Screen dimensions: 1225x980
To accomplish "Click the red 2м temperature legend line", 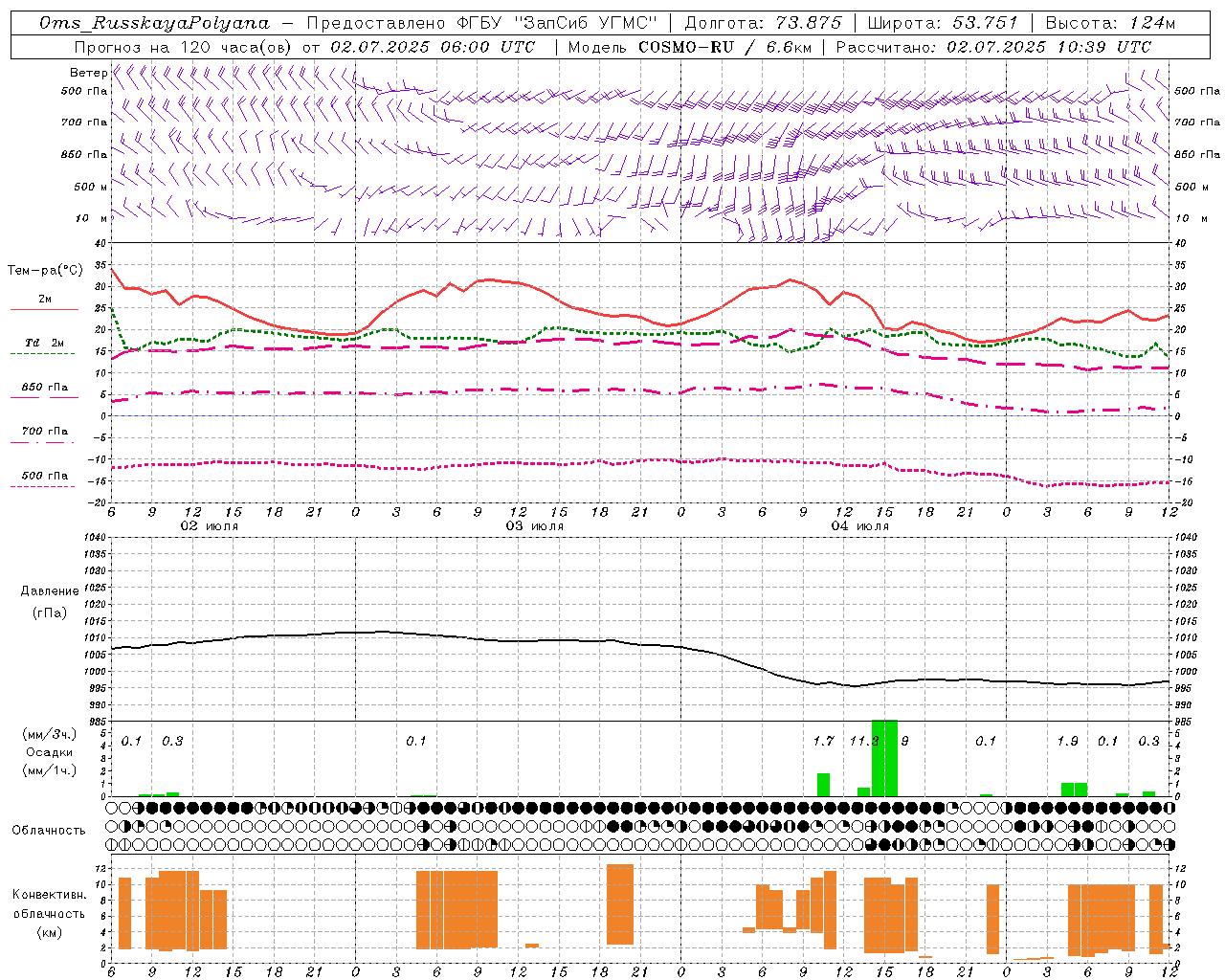I will [x=44, y=309].
